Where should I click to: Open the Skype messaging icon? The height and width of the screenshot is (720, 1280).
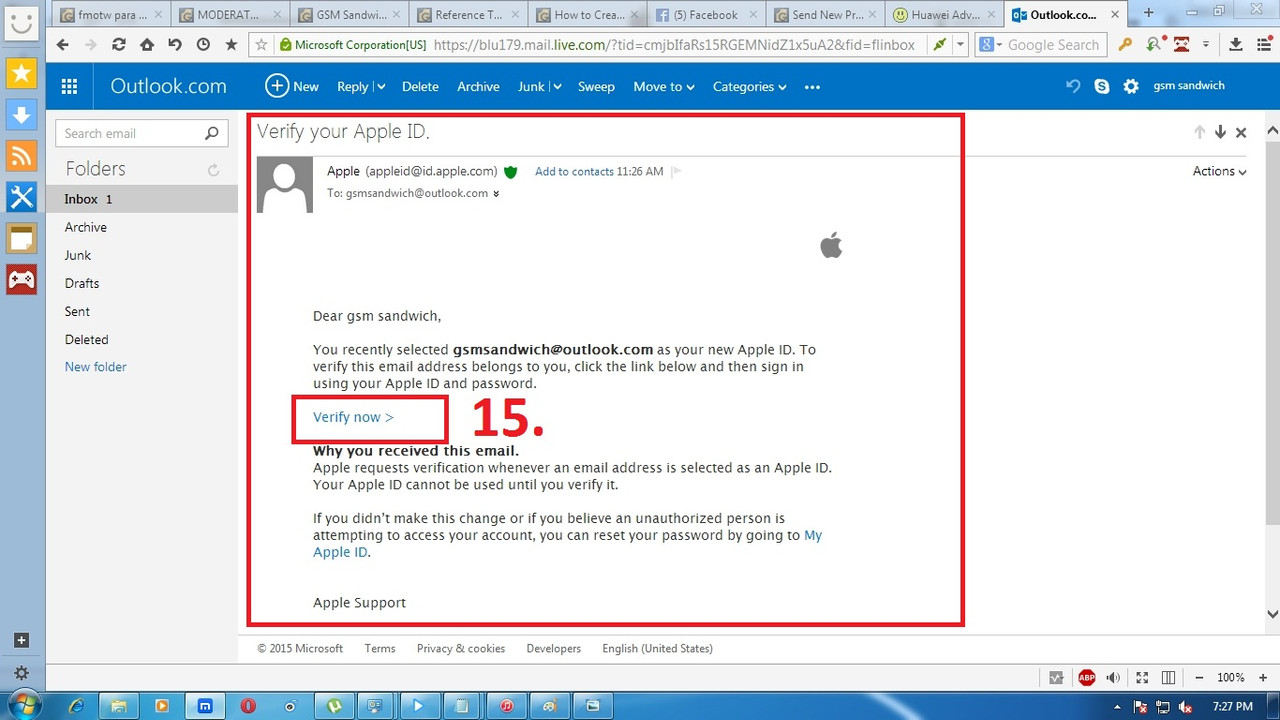[x=1102, y=86]
